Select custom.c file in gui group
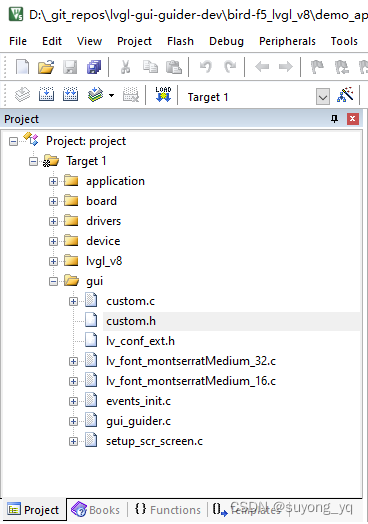 (130, 301)
